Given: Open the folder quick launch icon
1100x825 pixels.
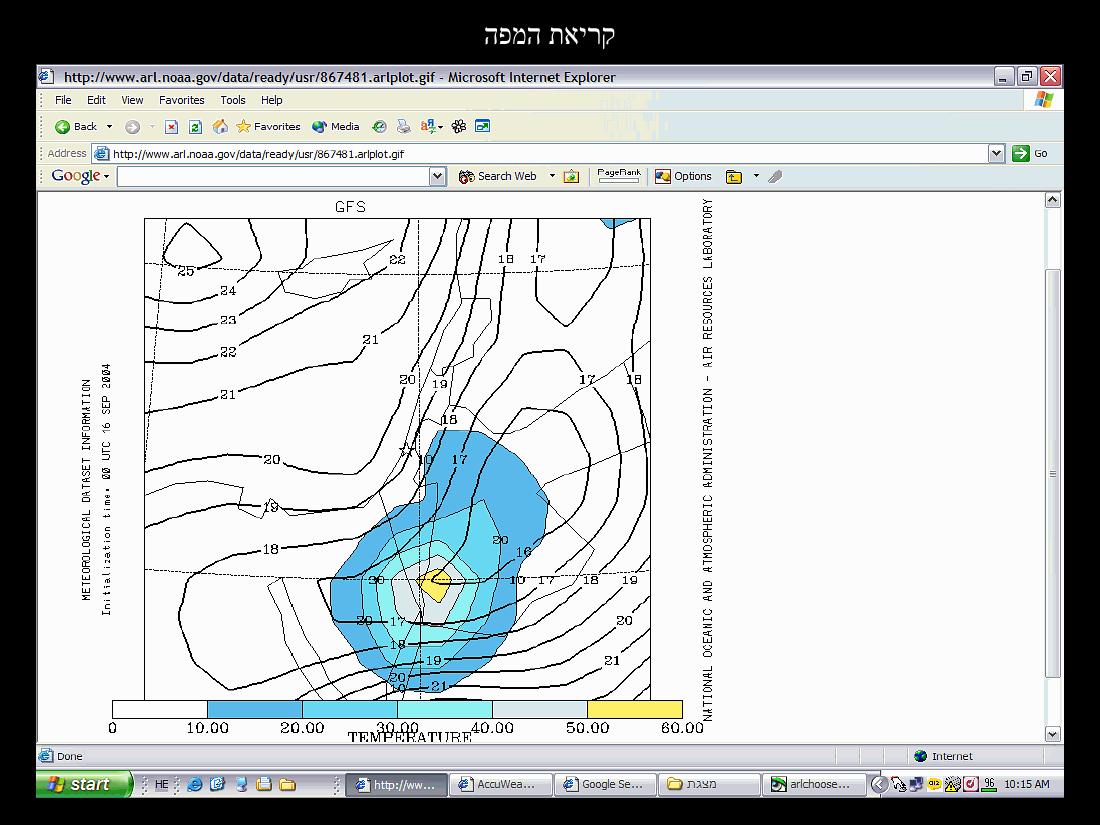Looking at the screenshot, I should click(287, 784).
